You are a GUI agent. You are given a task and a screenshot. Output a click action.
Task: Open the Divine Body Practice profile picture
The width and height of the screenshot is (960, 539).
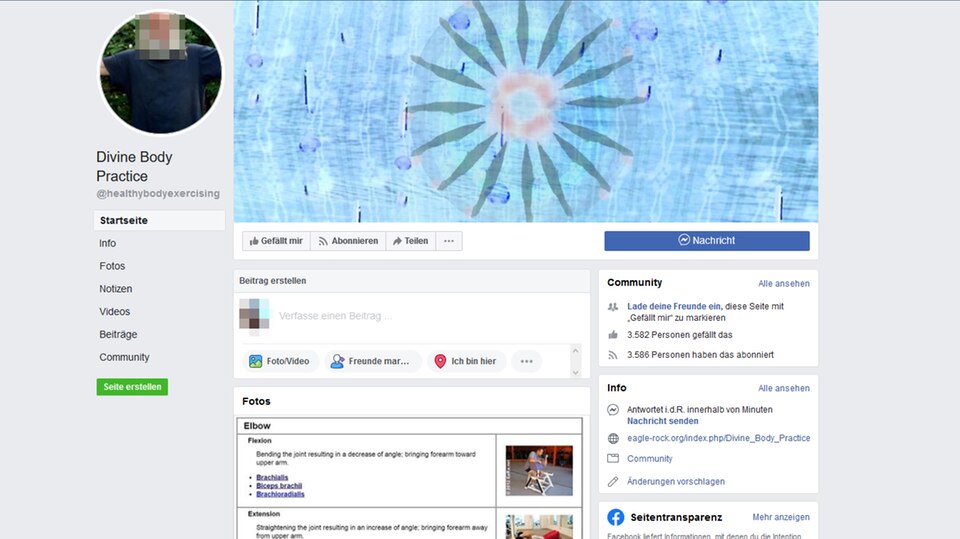tap(161, 72)
